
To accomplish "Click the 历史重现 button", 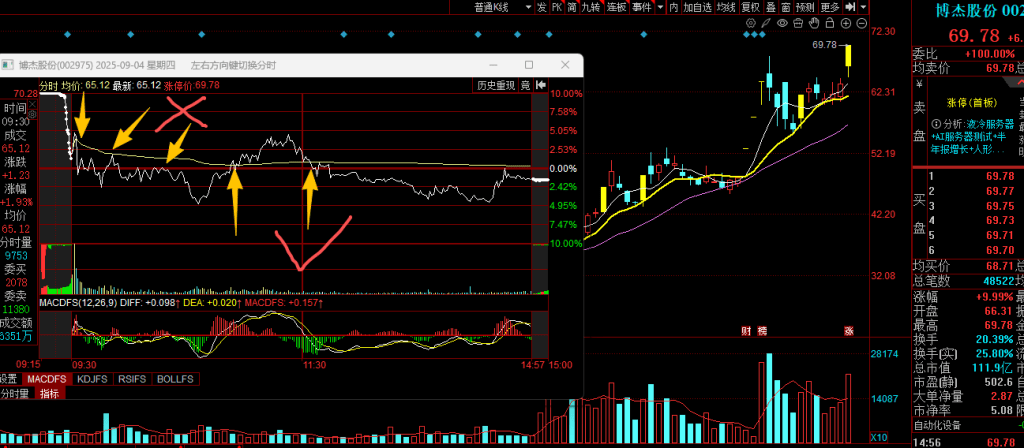I will [x=496, y=85].
